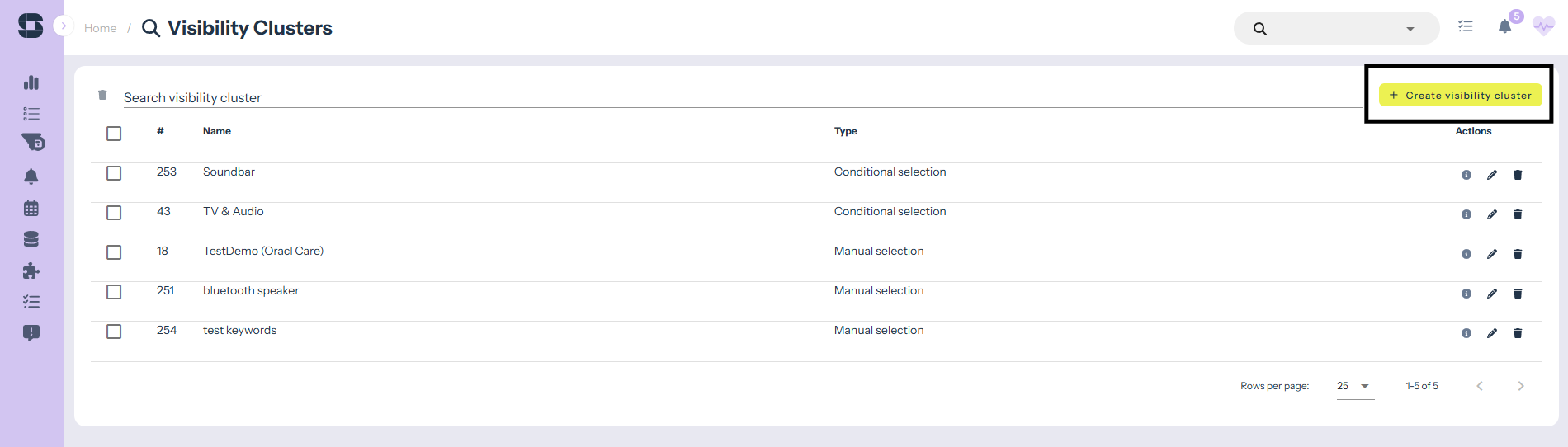The width and height of the screenshot is (1568, 447).
Task: Open the bar chart dashboard sidebar icon
Action: click(31, 82)
